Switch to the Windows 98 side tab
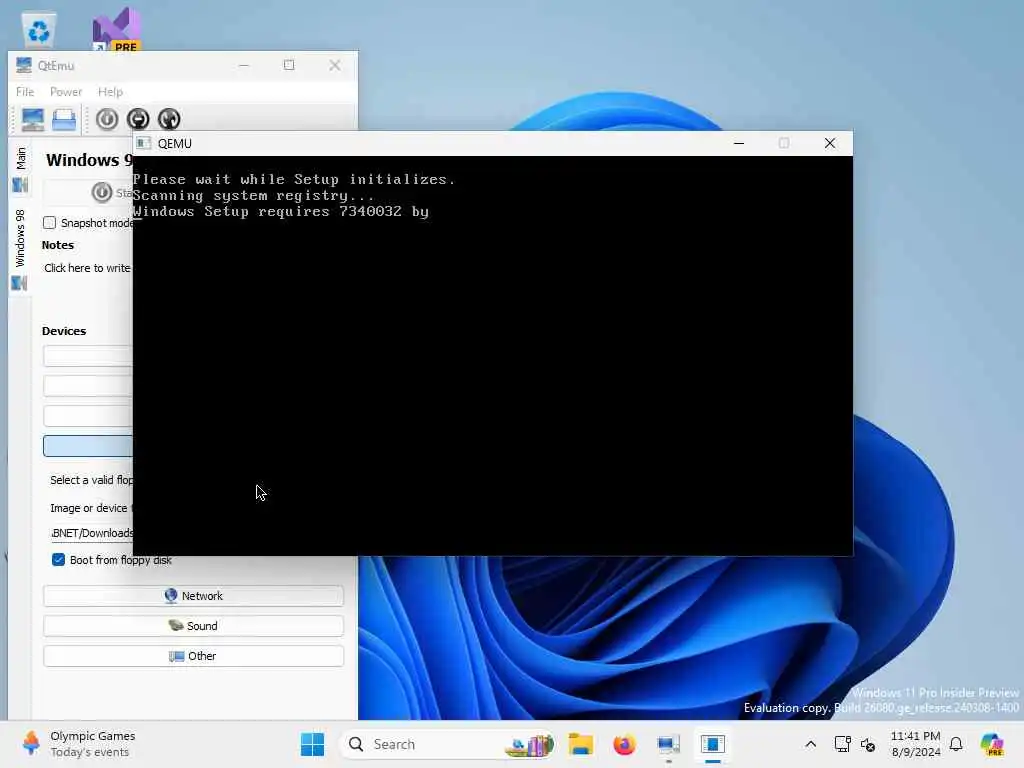1024x768 pixels. click(20, 249)
